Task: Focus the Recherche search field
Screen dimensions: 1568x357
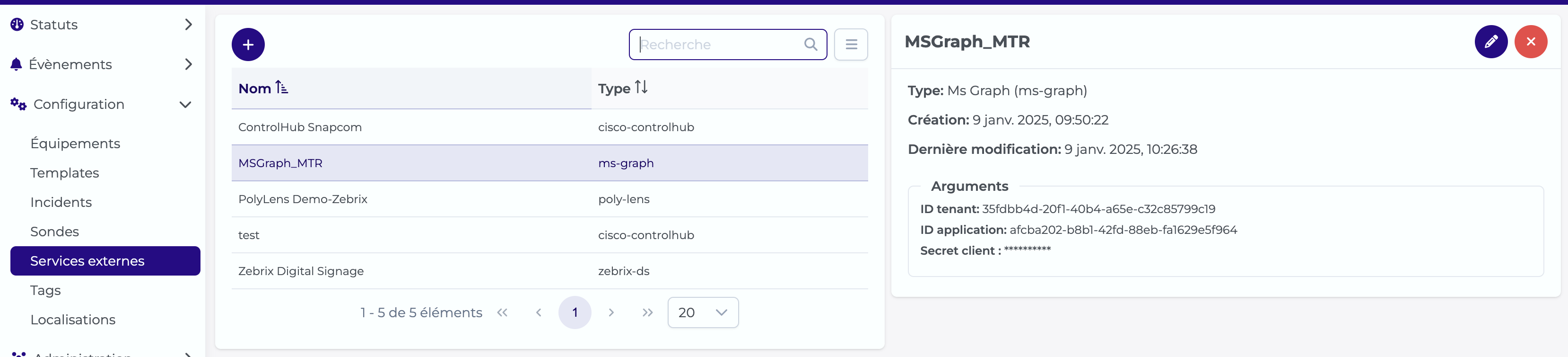Action: pyautogui.click(x=720, y=45)
